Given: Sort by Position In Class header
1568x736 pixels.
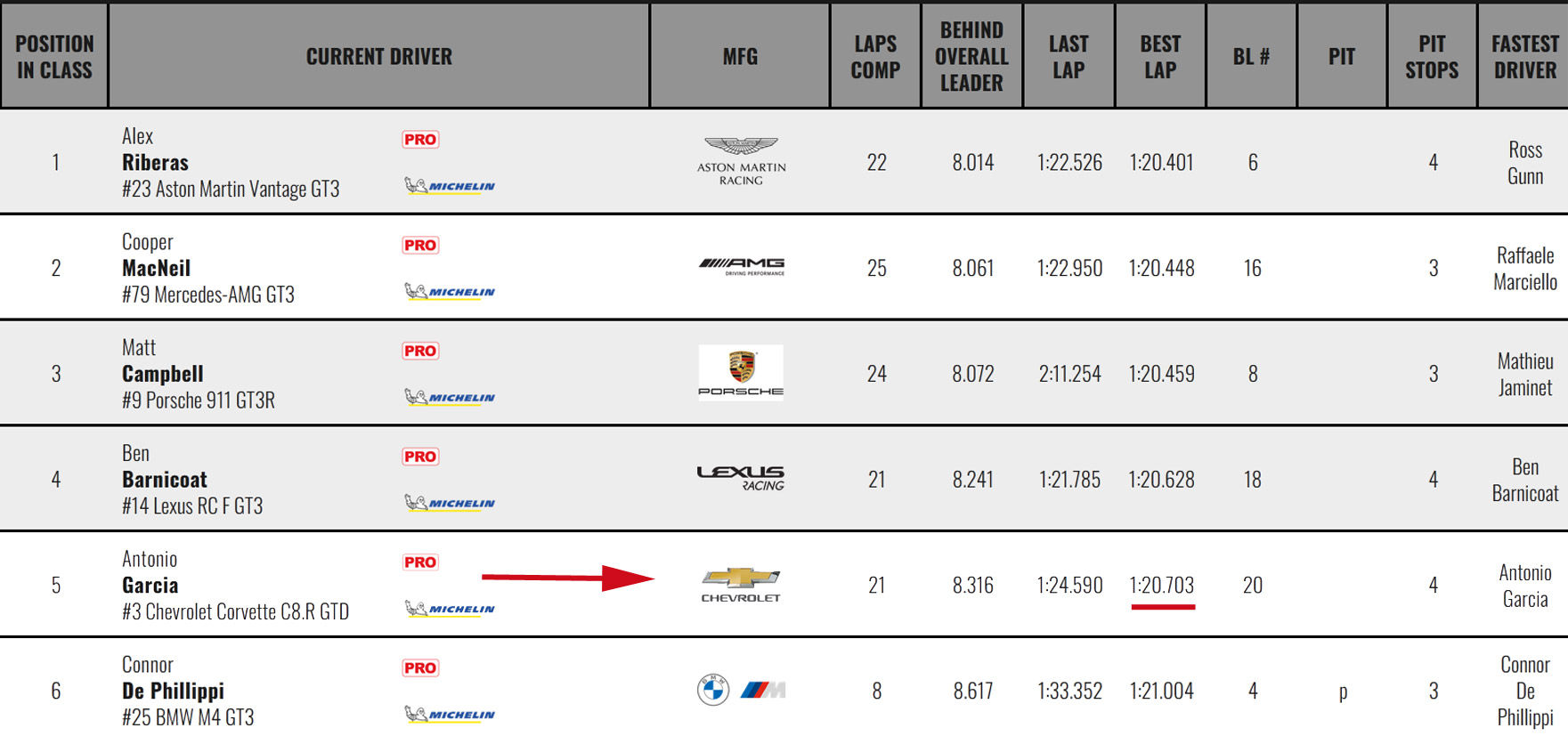Looking at the screenshot, I should point(54,56).
